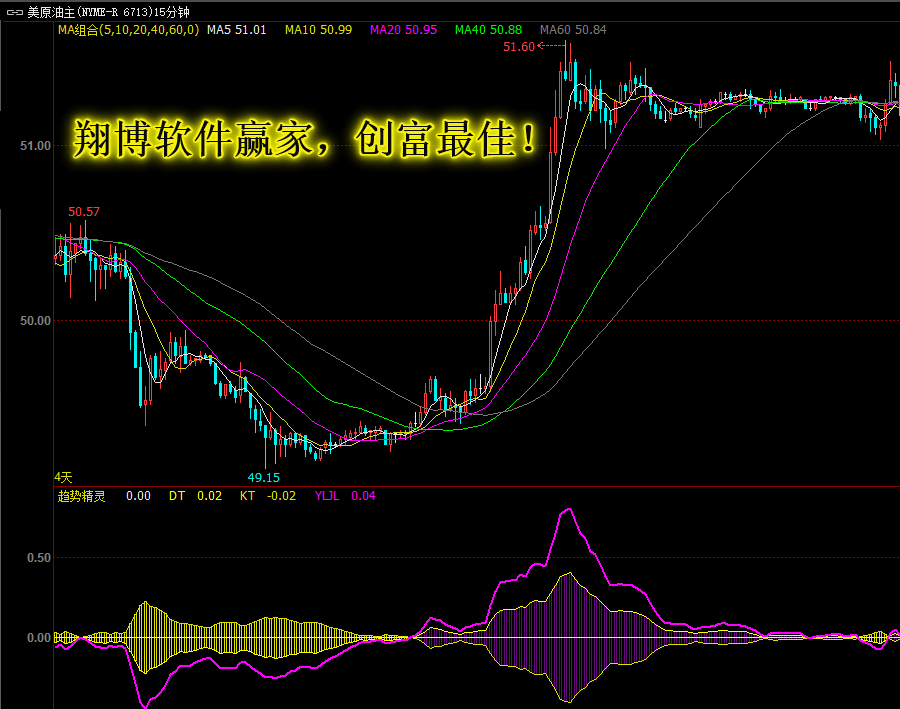Click the MA10 50.99 legend value

point(319,30)
